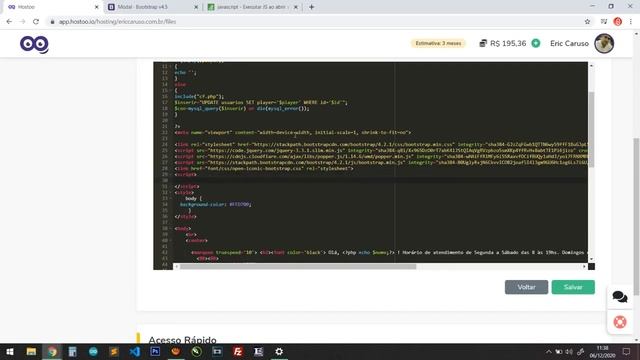
Task: Click the Voltar button
Action: coord(526,287)
